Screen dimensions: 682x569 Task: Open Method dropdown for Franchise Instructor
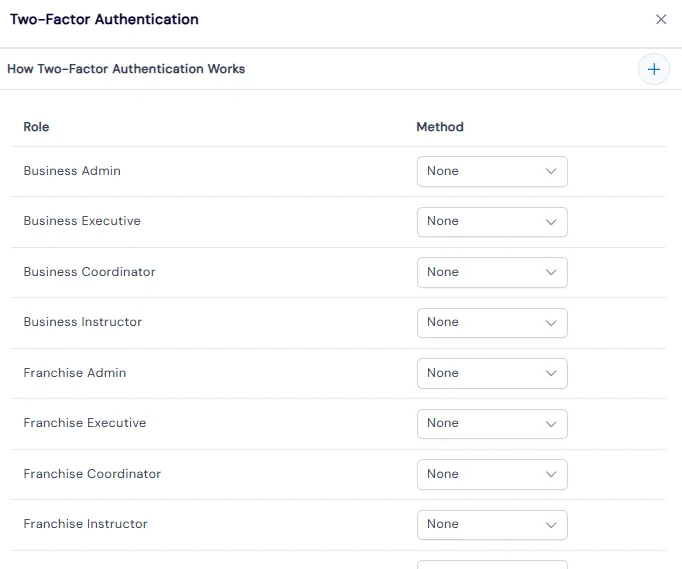(492, 525)
